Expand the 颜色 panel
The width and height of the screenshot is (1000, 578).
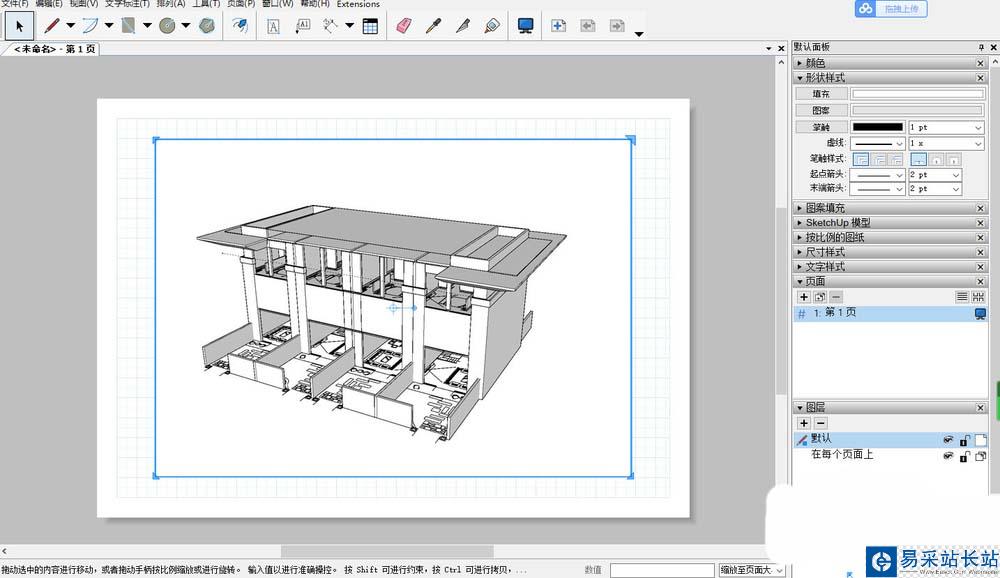coord(816,63)
